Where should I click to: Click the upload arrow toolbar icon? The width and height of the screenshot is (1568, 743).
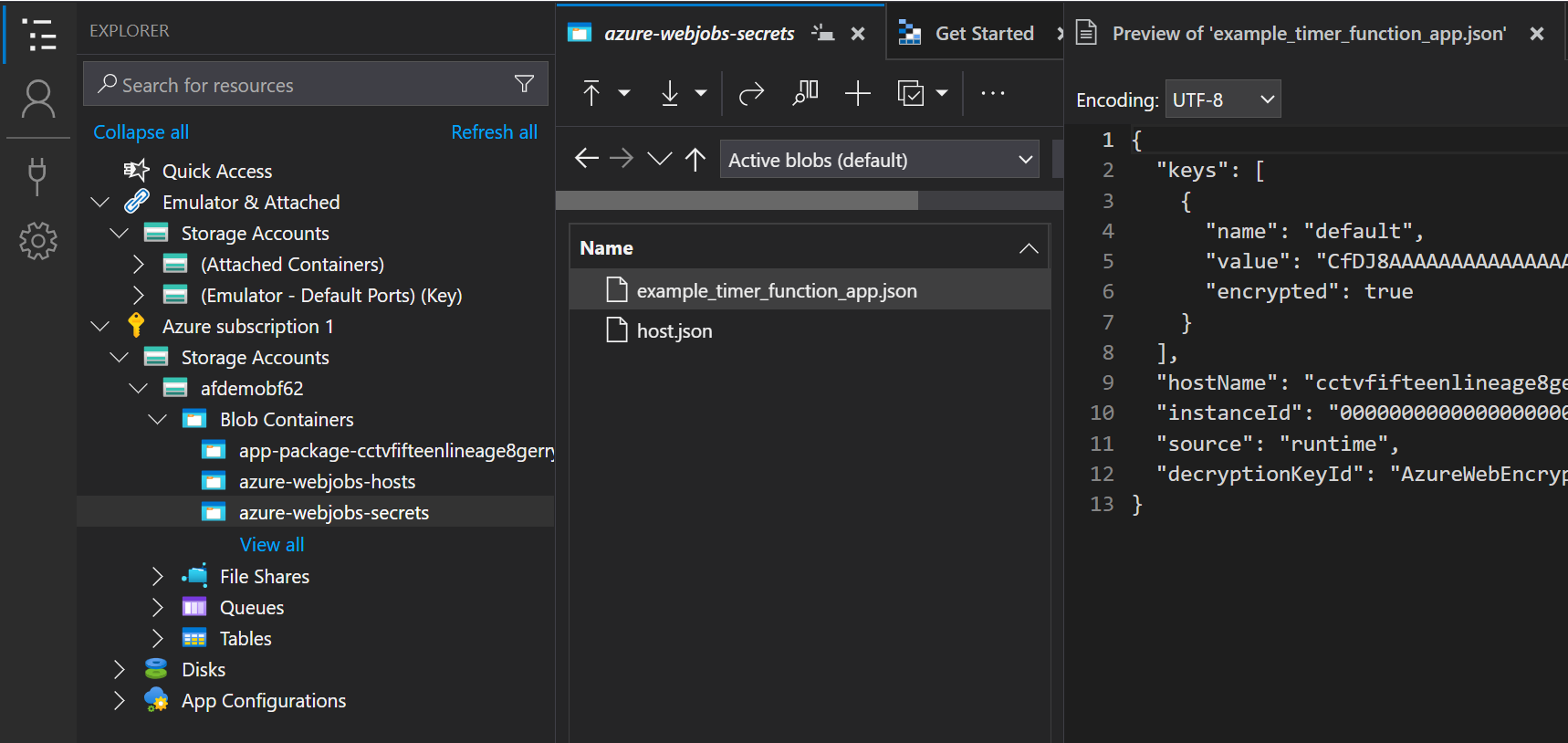click(x=591, y=93)
